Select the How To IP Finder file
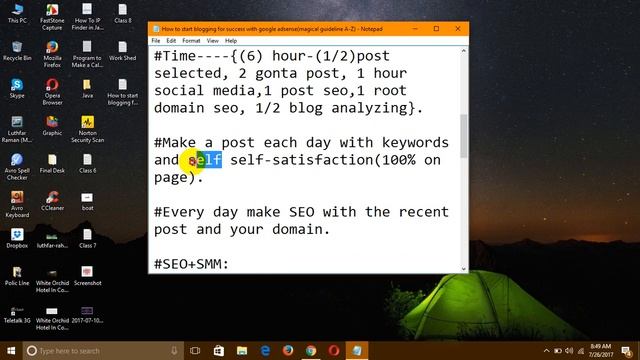Viewport: 640px width, 360px height. point(87,16)
